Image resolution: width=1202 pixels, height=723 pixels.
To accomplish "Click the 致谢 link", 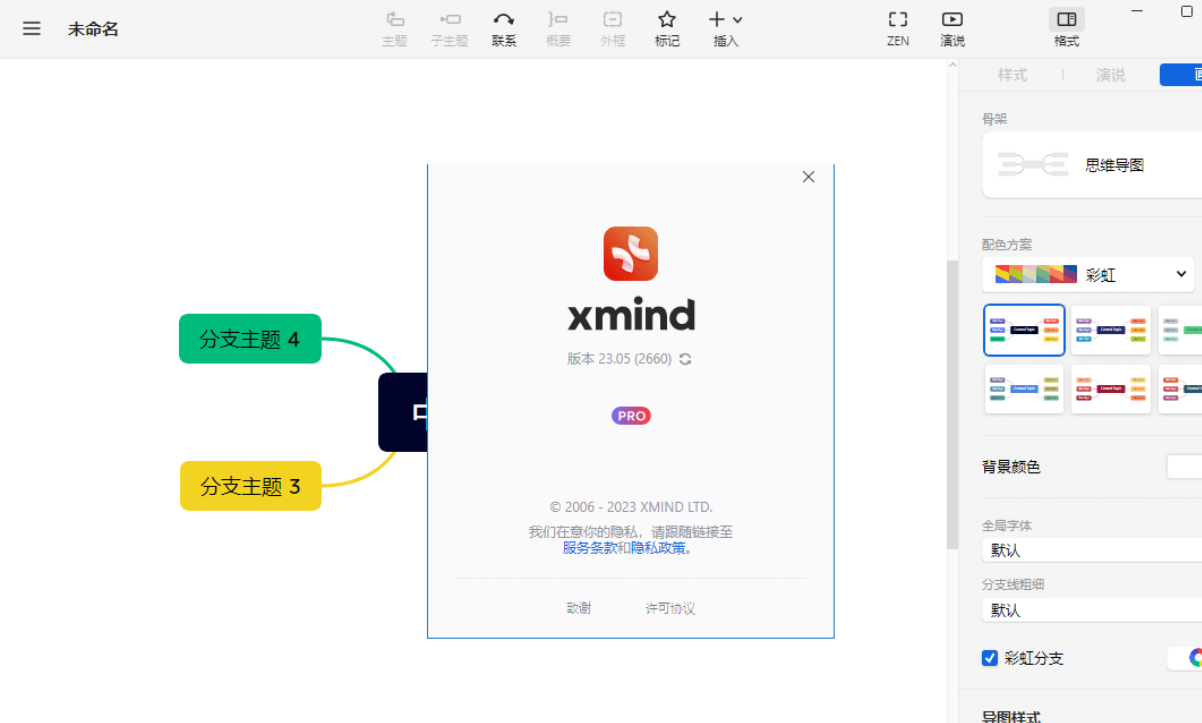I will [x=578, y=607].
